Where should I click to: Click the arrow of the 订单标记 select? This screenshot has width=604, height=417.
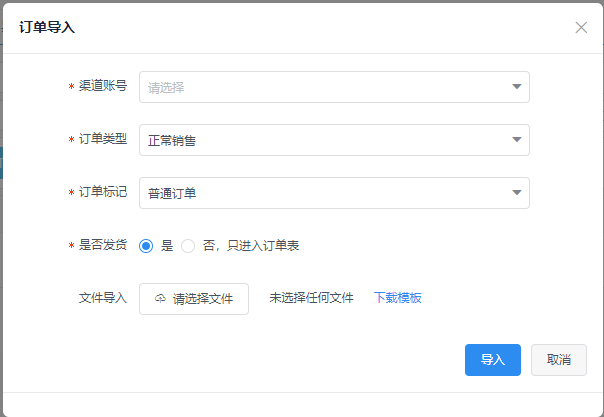point(517,192)
